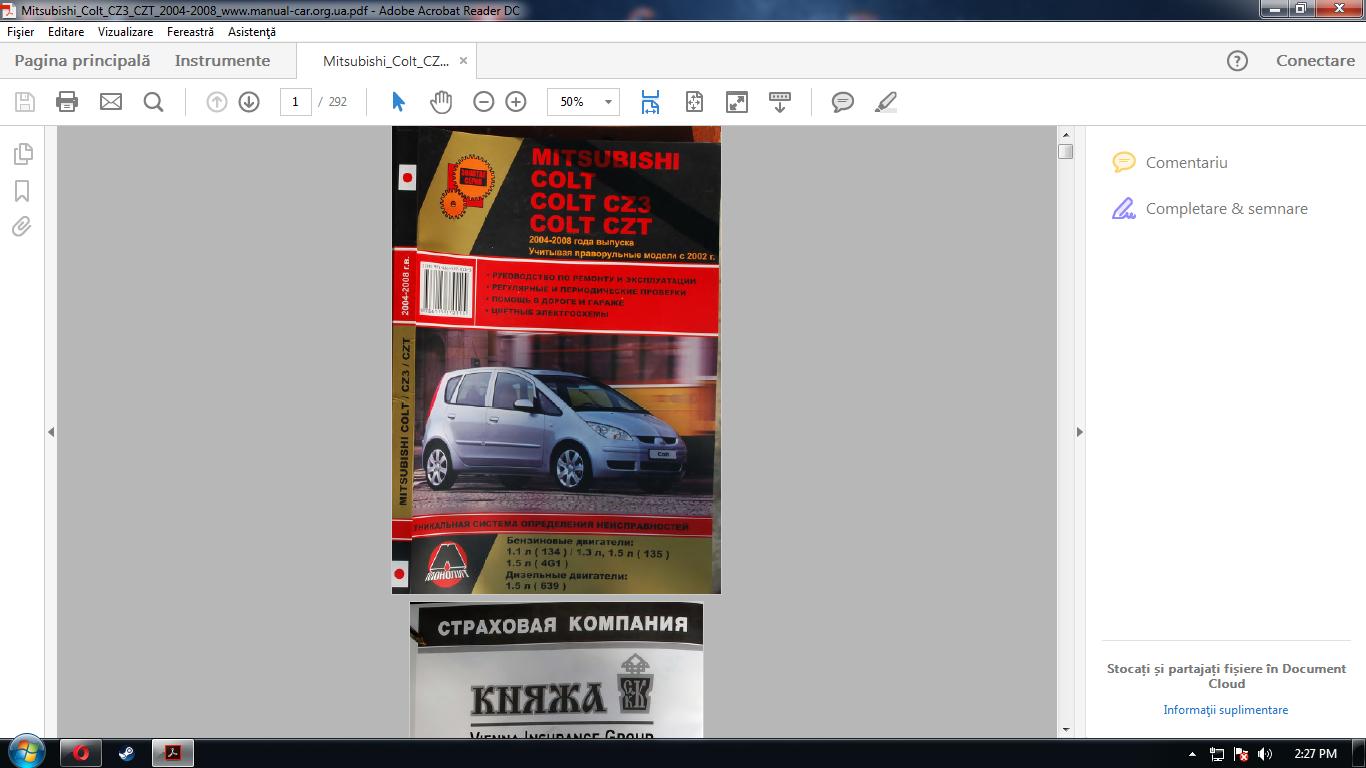The height and width of the screenshot is (768, 1366).
Task: Open Completare & semnare tool
Action: click(1210, 209)
